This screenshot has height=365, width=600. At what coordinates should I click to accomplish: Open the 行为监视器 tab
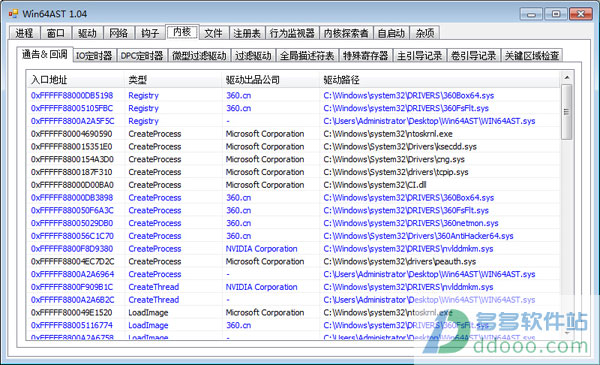292,33
